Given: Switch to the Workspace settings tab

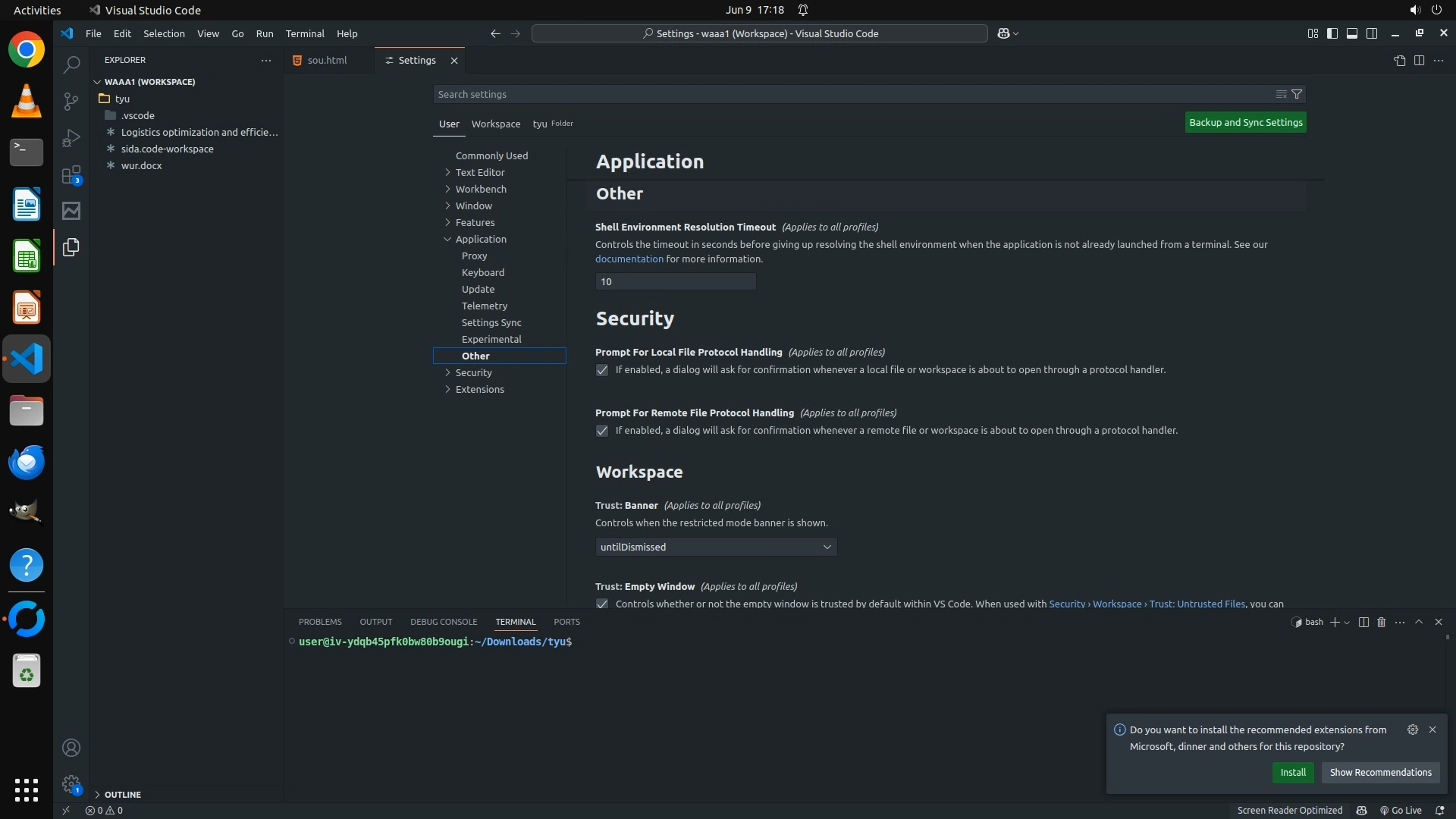Looking at the screenshot, I should pos(495,124).
